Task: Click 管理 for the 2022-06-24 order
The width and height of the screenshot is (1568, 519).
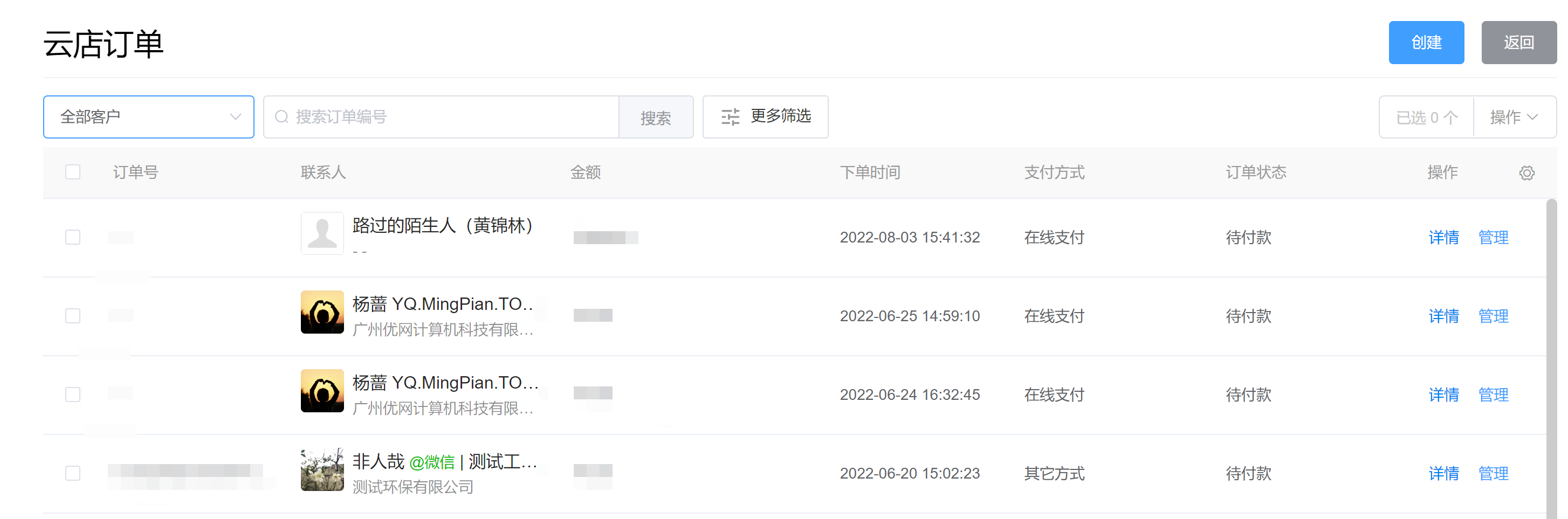Action: (1493, 395)
